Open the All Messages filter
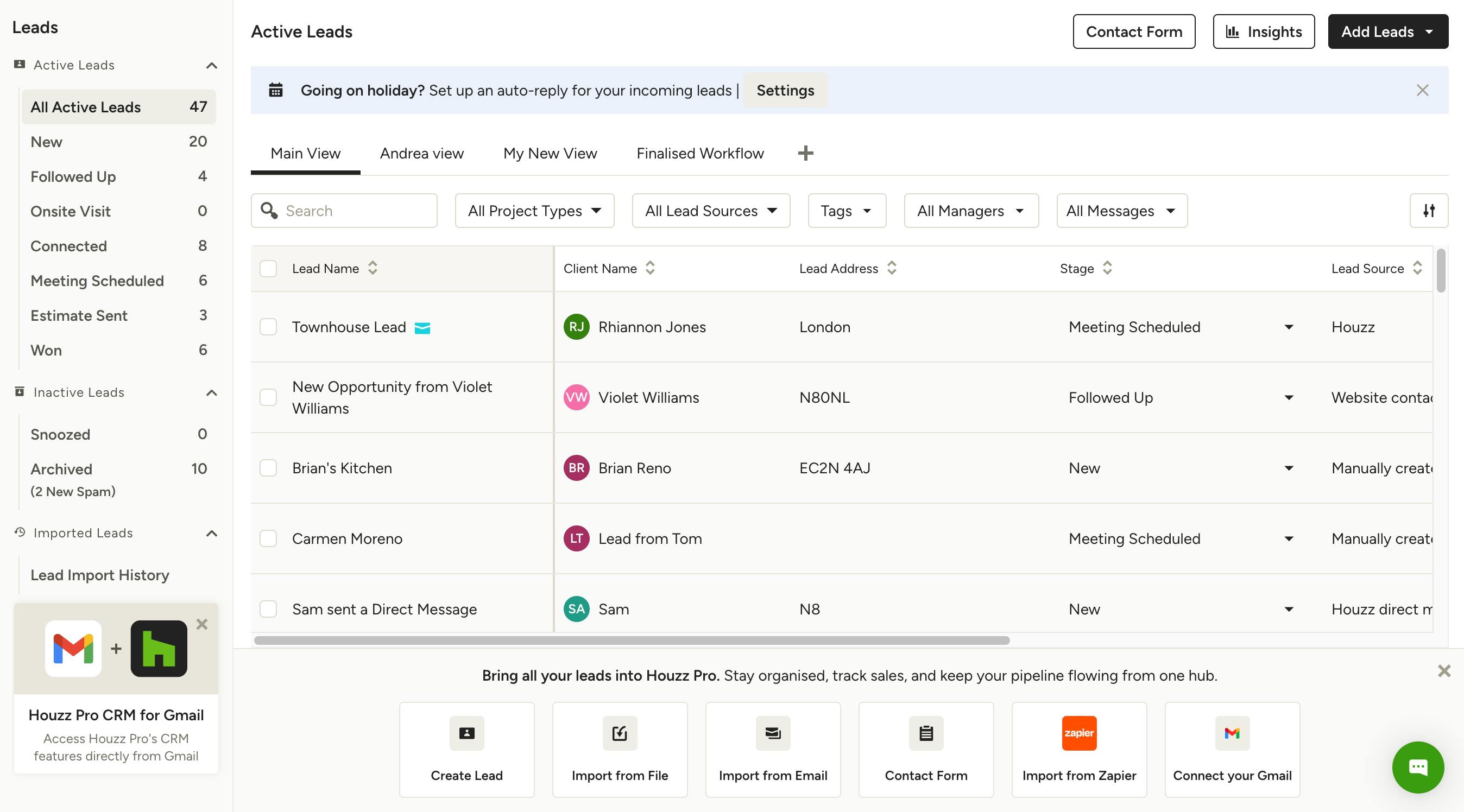The height and width of the screenshot is (812, 1464). [1122, 211]
